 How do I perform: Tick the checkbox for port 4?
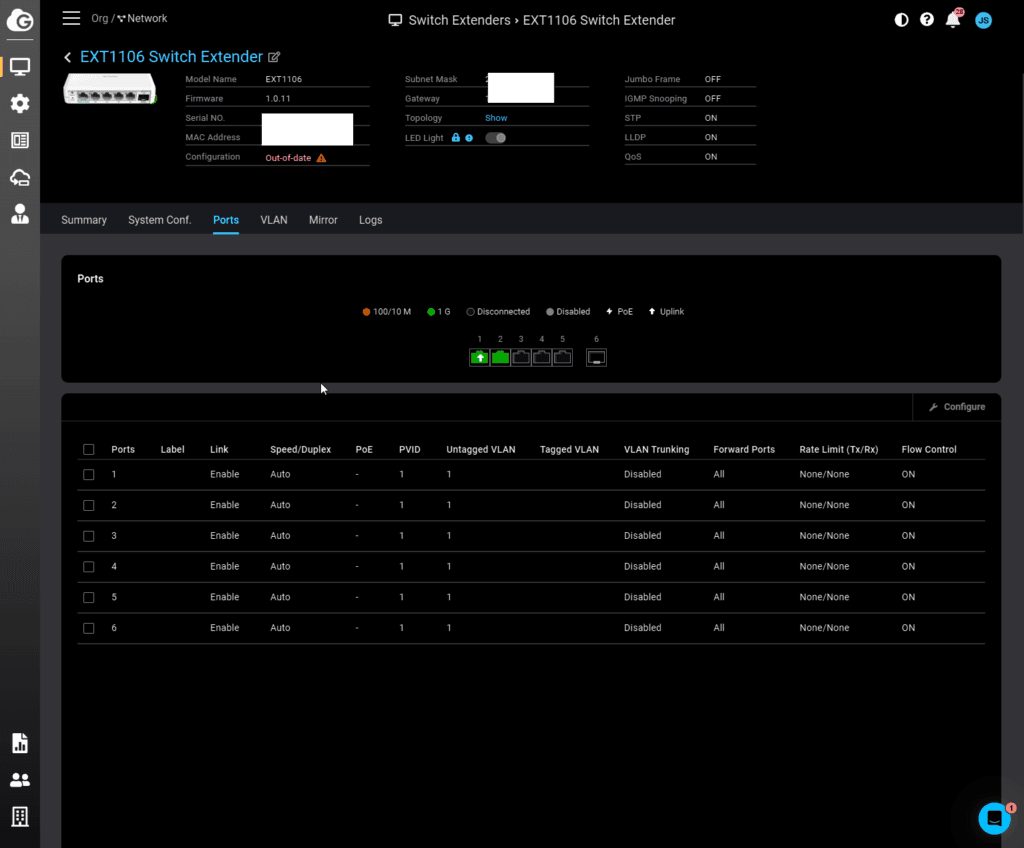(89, 567)
